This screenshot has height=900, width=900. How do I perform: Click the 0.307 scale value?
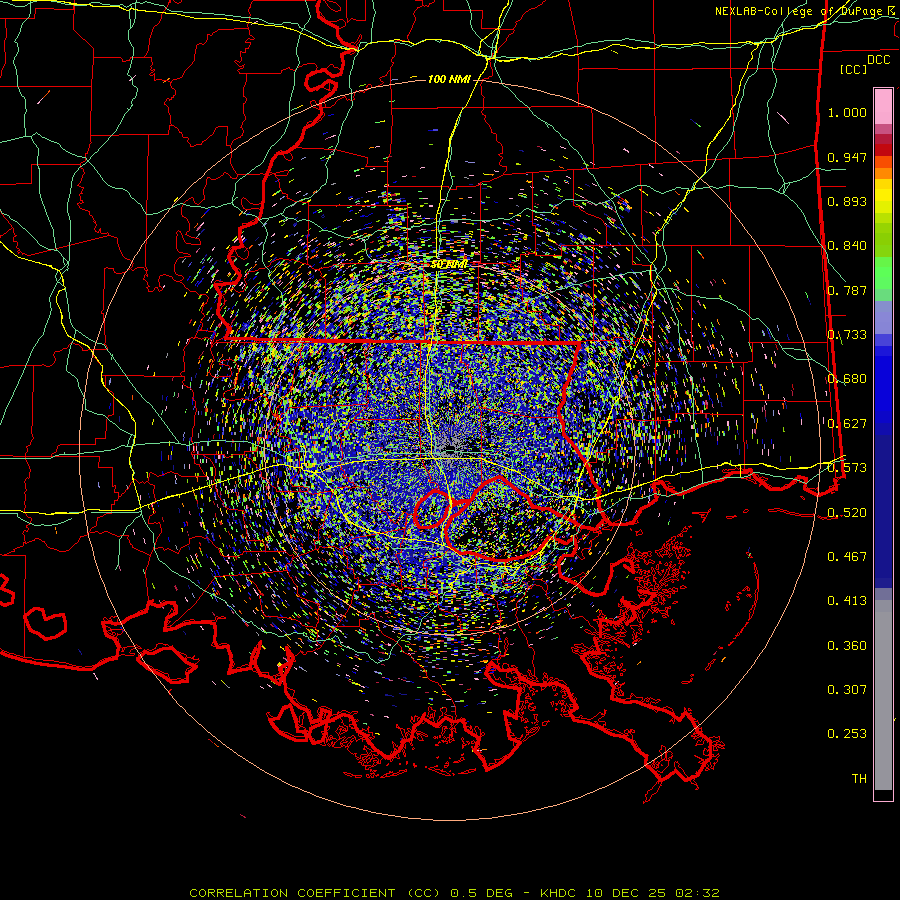[847, 689]
